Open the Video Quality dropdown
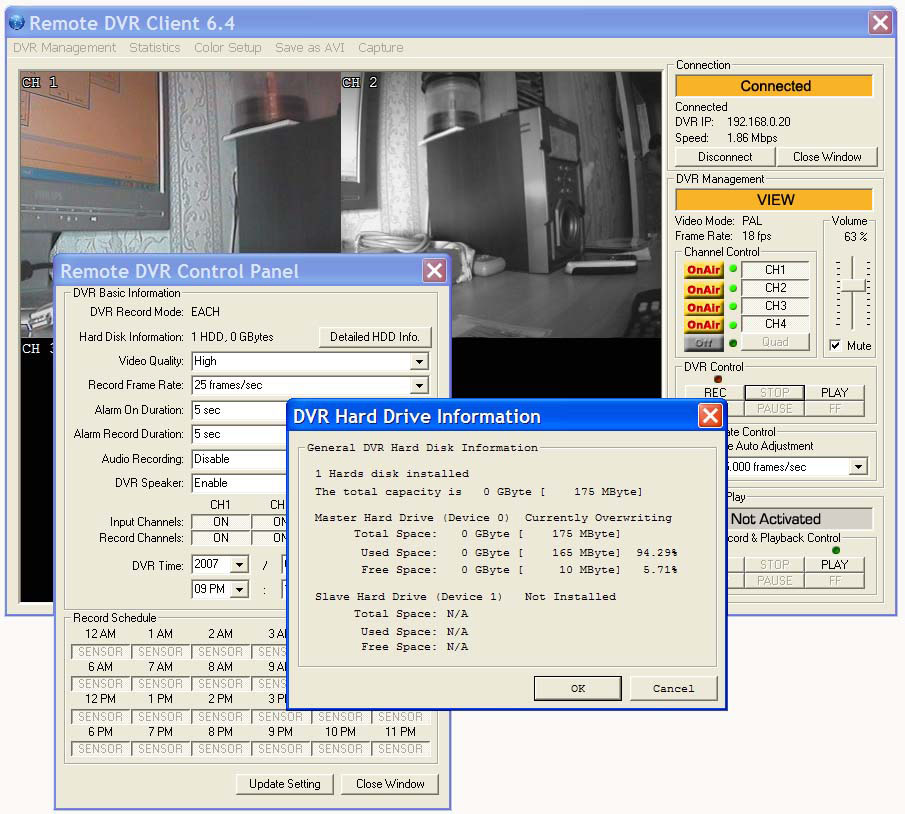Viewport: 905px width, 814px height. (x=419, y=362)
